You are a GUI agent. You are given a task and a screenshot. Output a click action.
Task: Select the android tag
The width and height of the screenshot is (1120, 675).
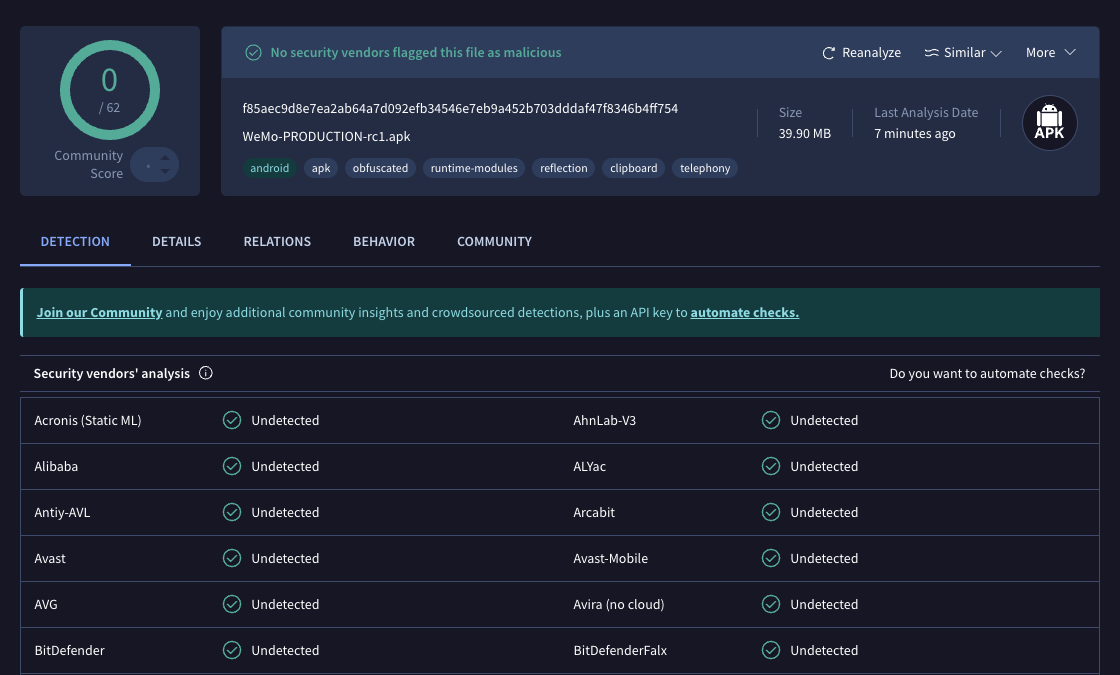[269, 168]
